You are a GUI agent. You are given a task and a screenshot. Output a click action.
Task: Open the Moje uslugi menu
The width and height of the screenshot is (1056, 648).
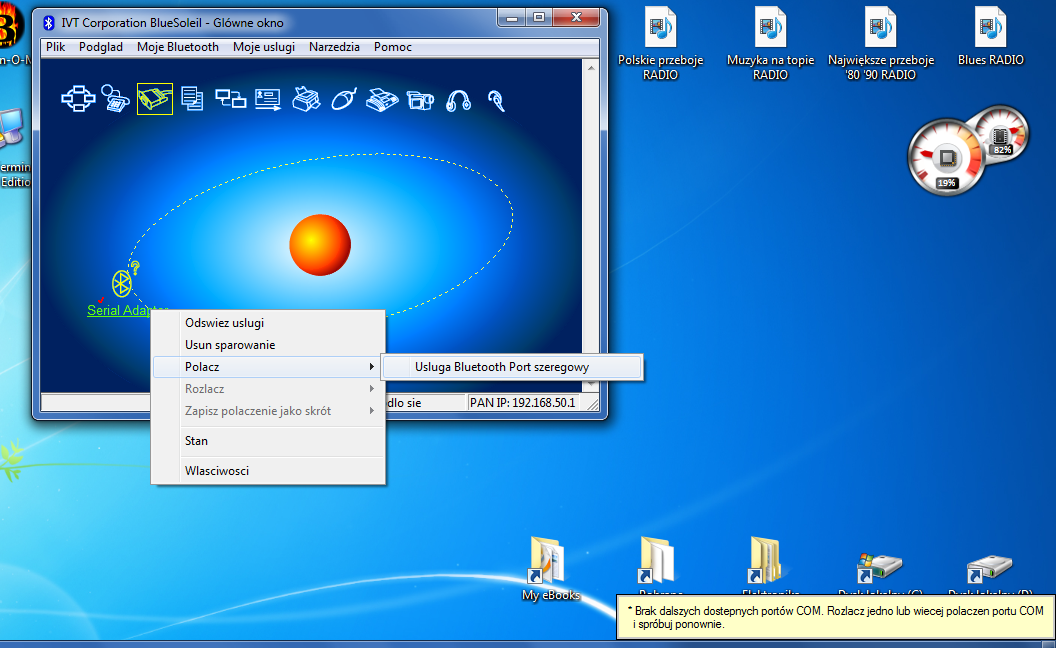264,47
